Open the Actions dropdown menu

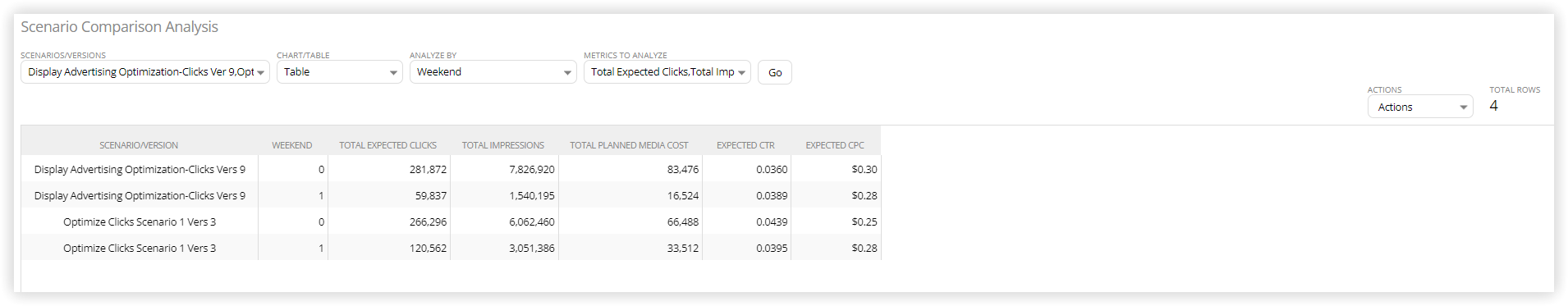(x=1420, y=107)
